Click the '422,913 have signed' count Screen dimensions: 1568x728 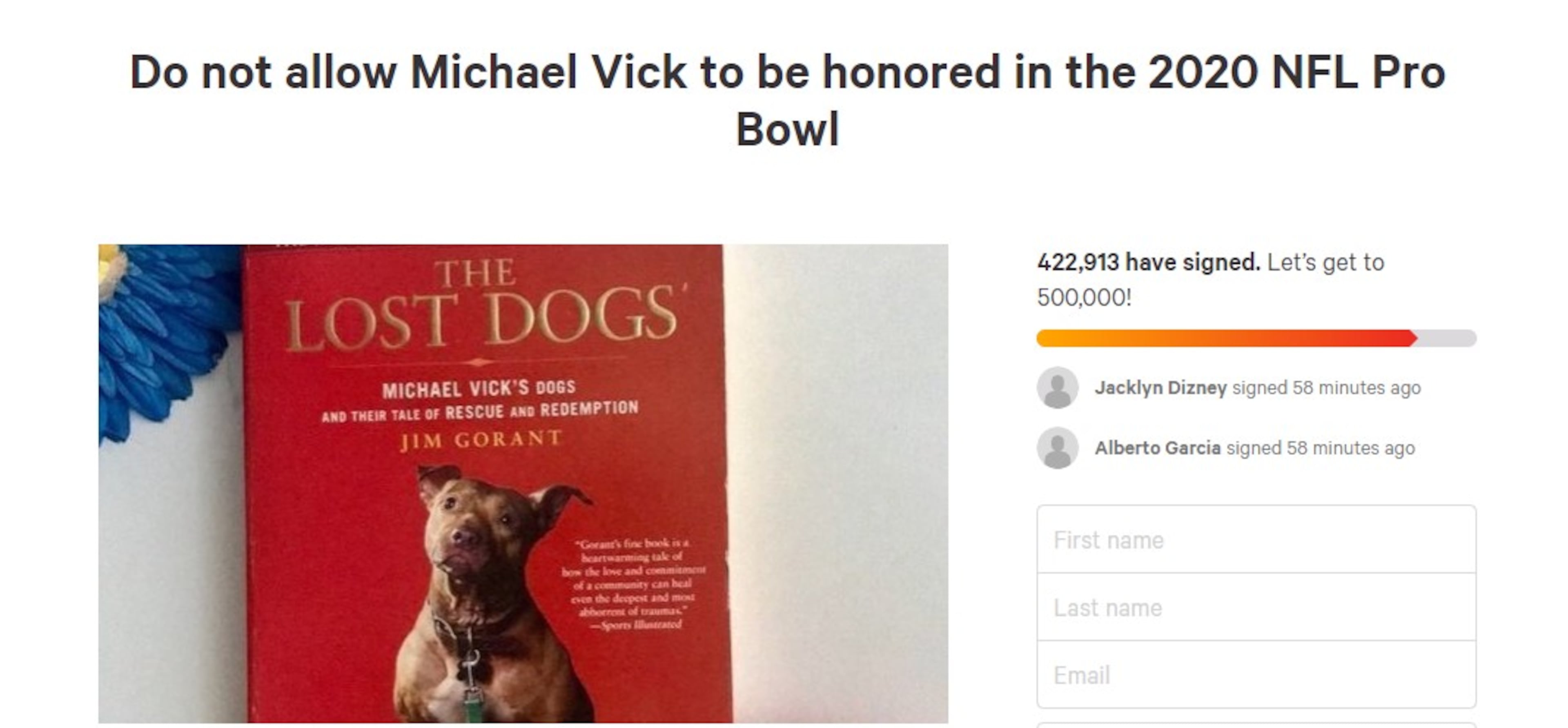1148,263
